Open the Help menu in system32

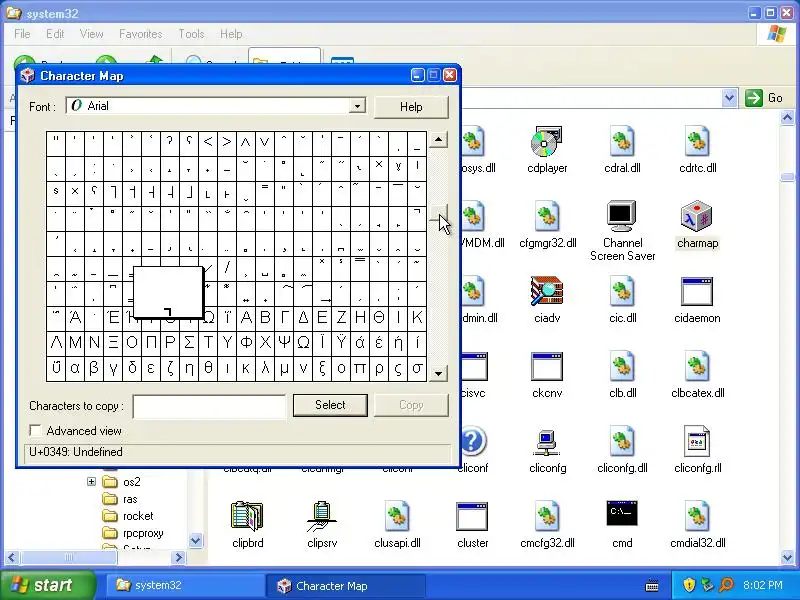point(231,34)
